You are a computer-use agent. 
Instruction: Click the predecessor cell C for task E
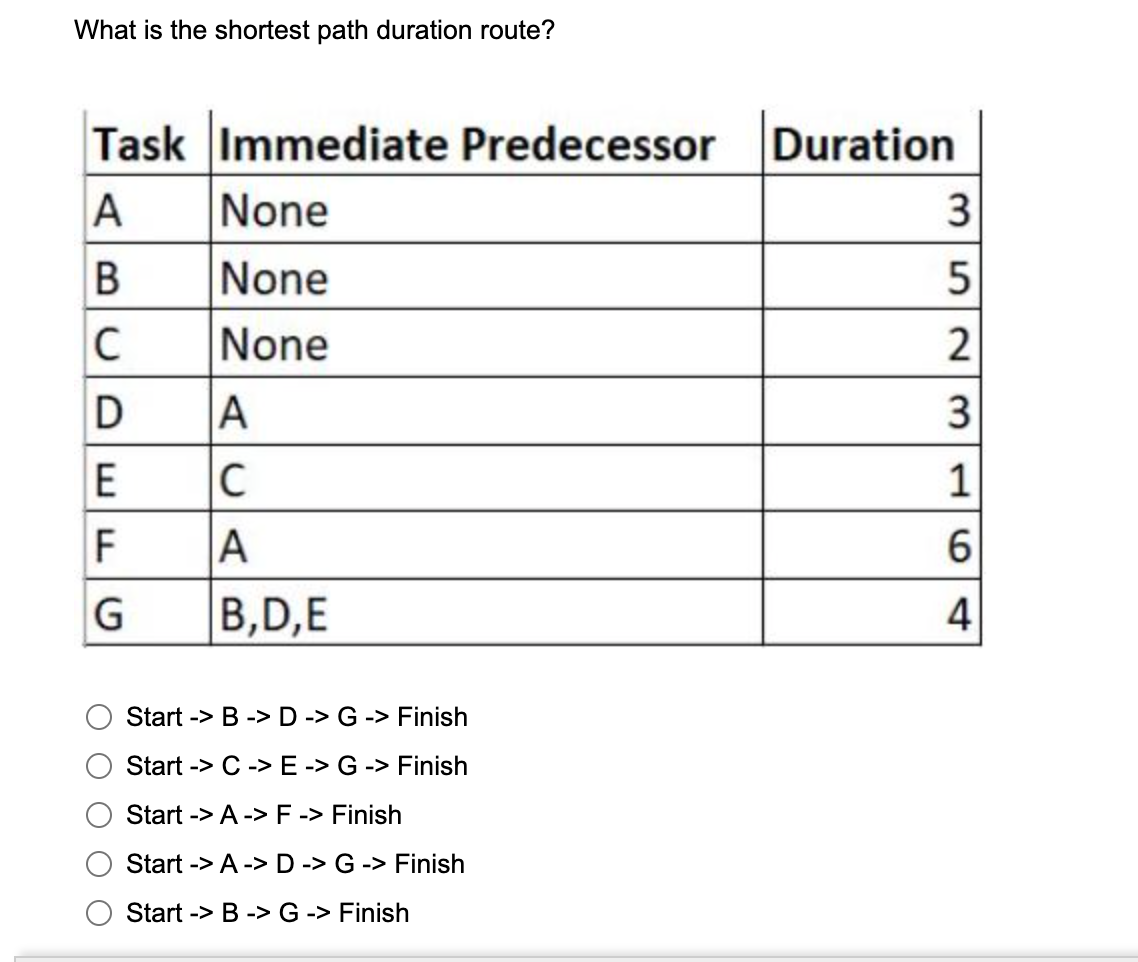(x=486, y=478)
